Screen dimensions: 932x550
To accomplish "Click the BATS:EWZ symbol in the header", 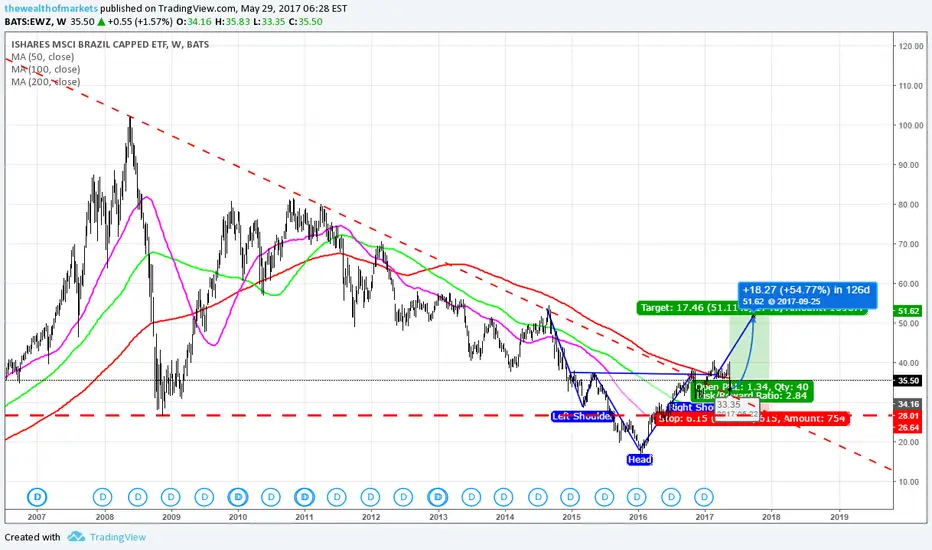I will point(27,21).
